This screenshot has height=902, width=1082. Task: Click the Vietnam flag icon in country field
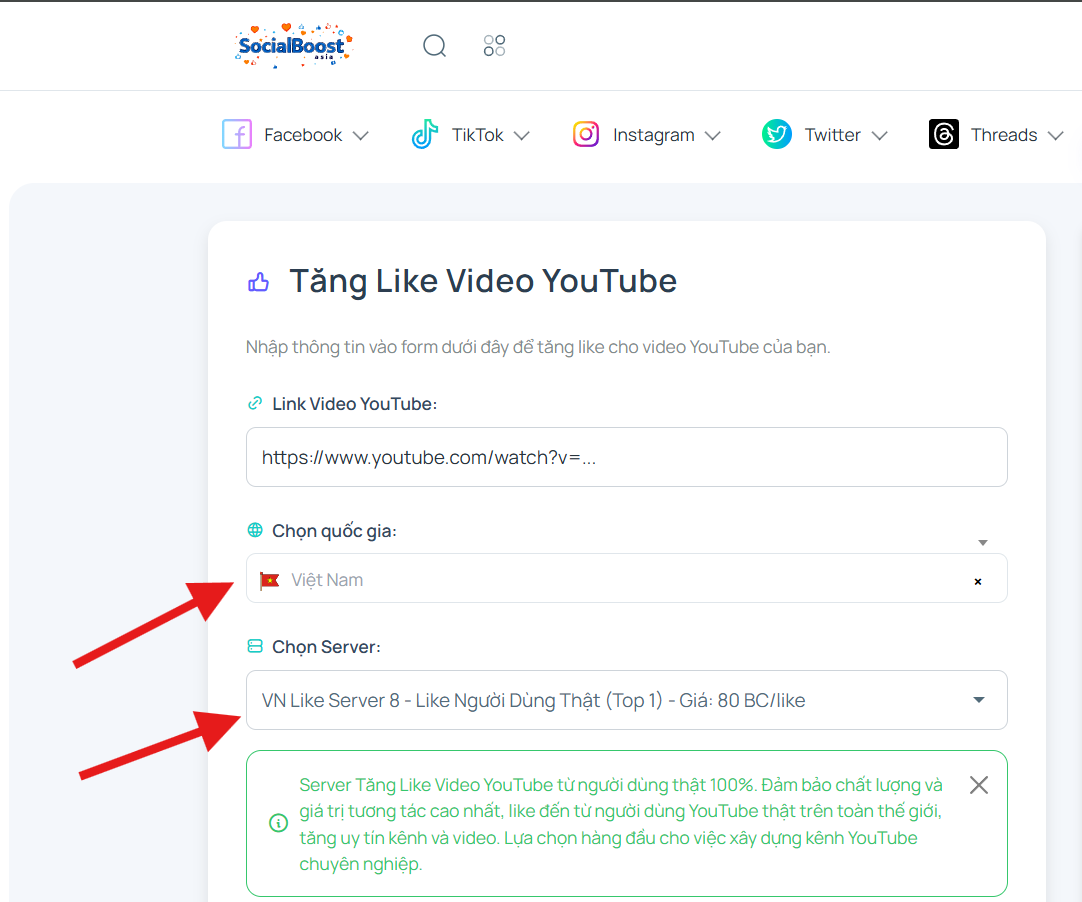coord(269,580)
